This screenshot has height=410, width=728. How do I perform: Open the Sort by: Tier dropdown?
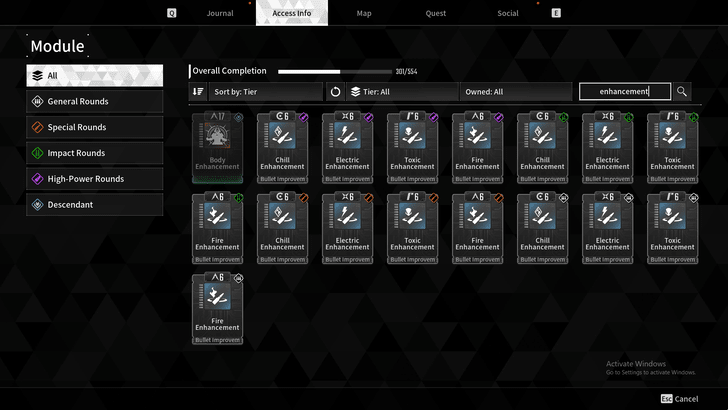click(x=266, y=91)
